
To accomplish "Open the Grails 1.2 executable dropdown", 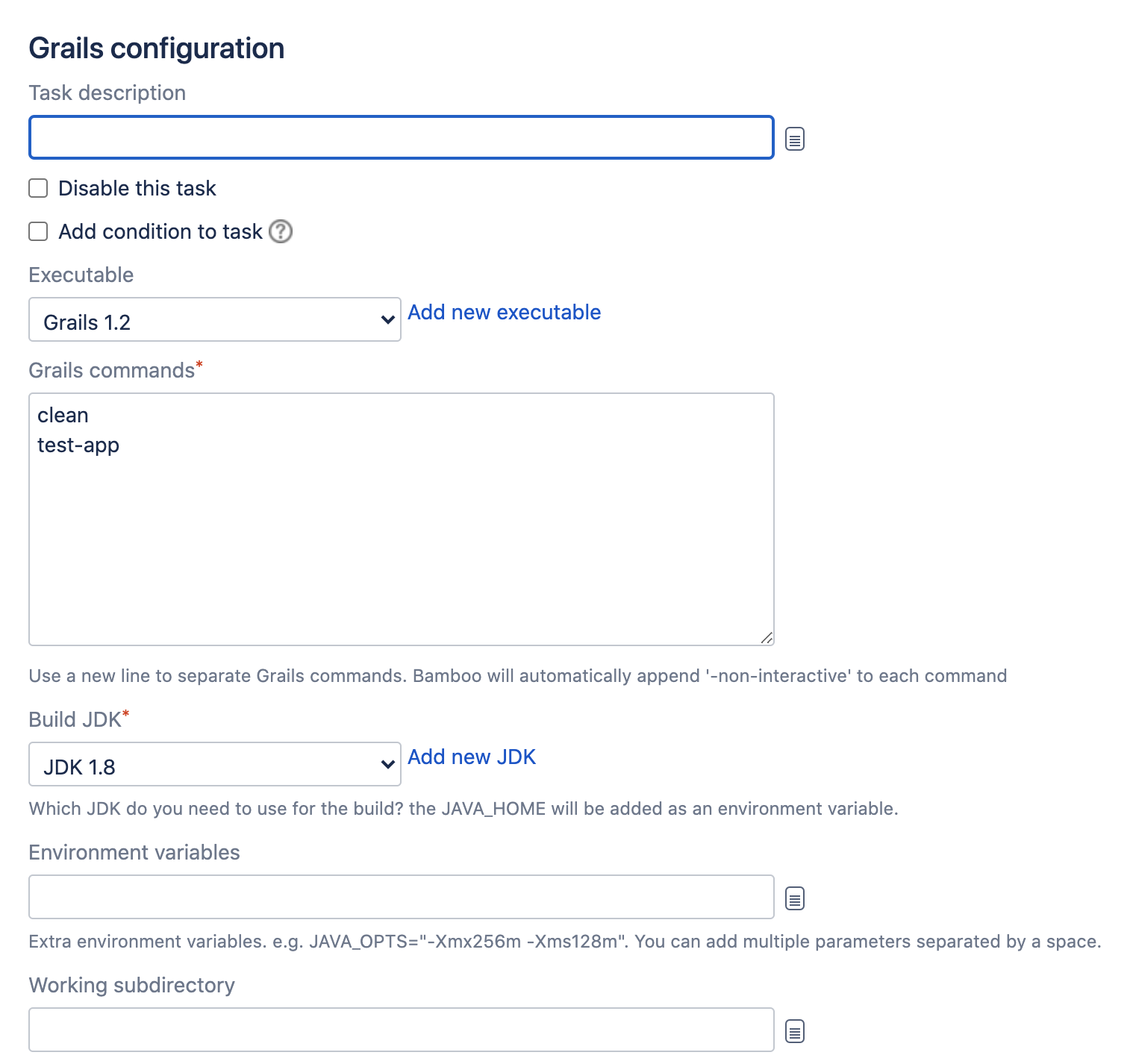I will [215, 320].
